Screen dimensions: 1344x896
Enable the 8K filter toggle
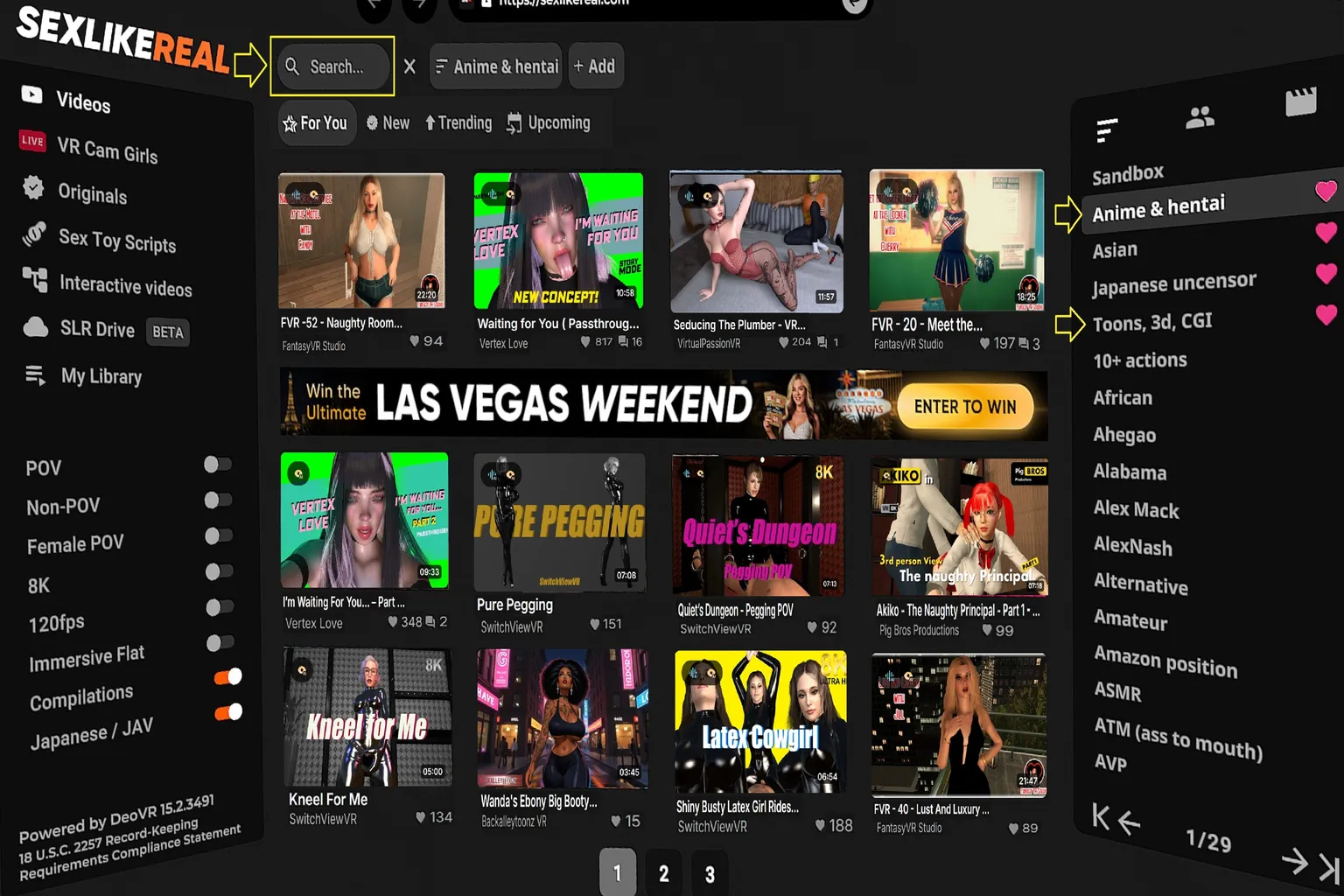219,571
